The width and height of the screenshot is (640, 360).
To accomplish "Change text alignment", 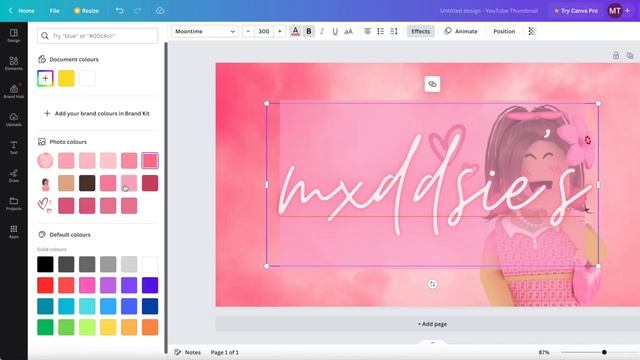I will [x=367, y=31].
